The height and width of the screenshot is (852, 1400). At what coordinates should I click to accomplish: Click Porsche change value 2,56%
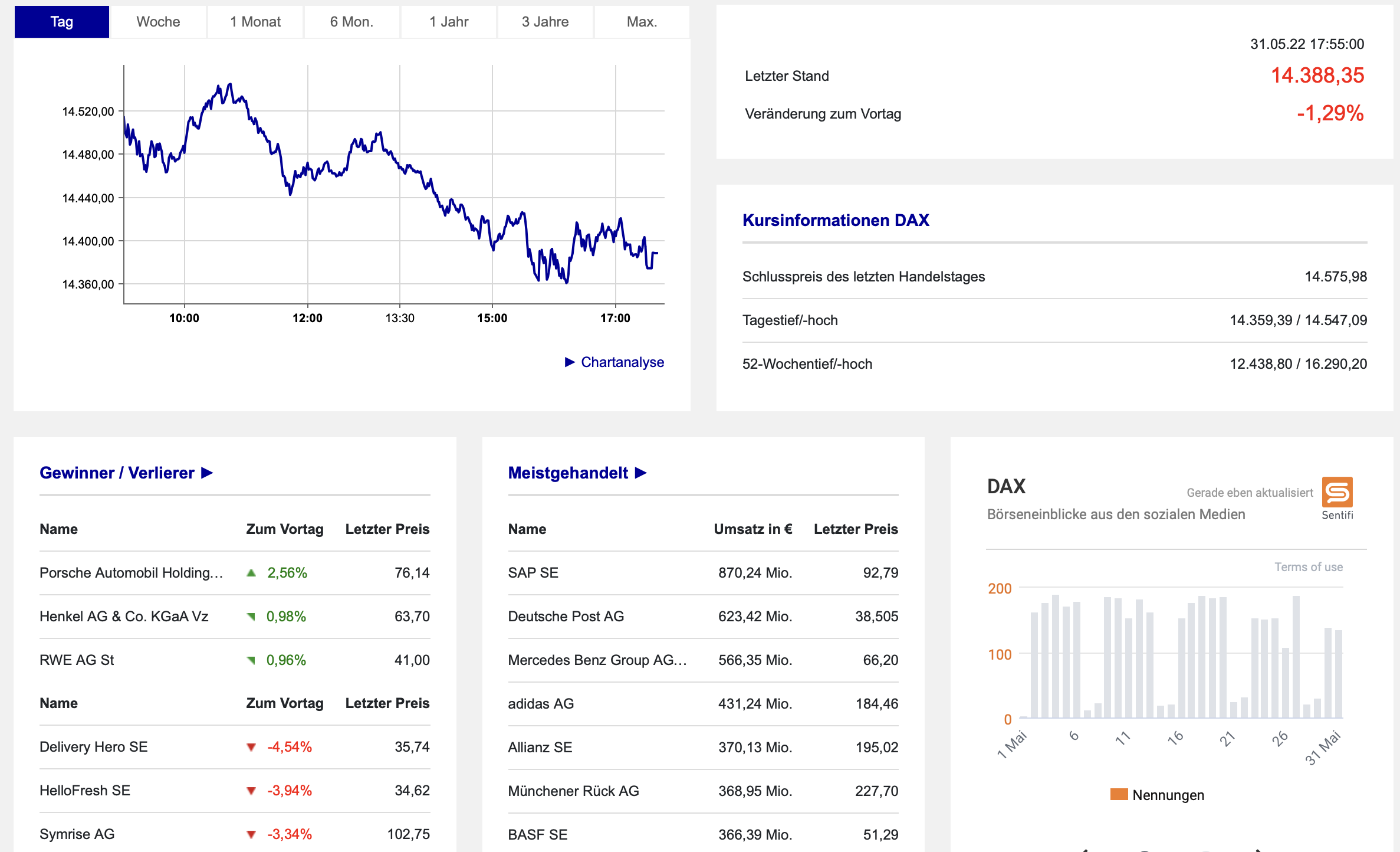coord(287,572)
